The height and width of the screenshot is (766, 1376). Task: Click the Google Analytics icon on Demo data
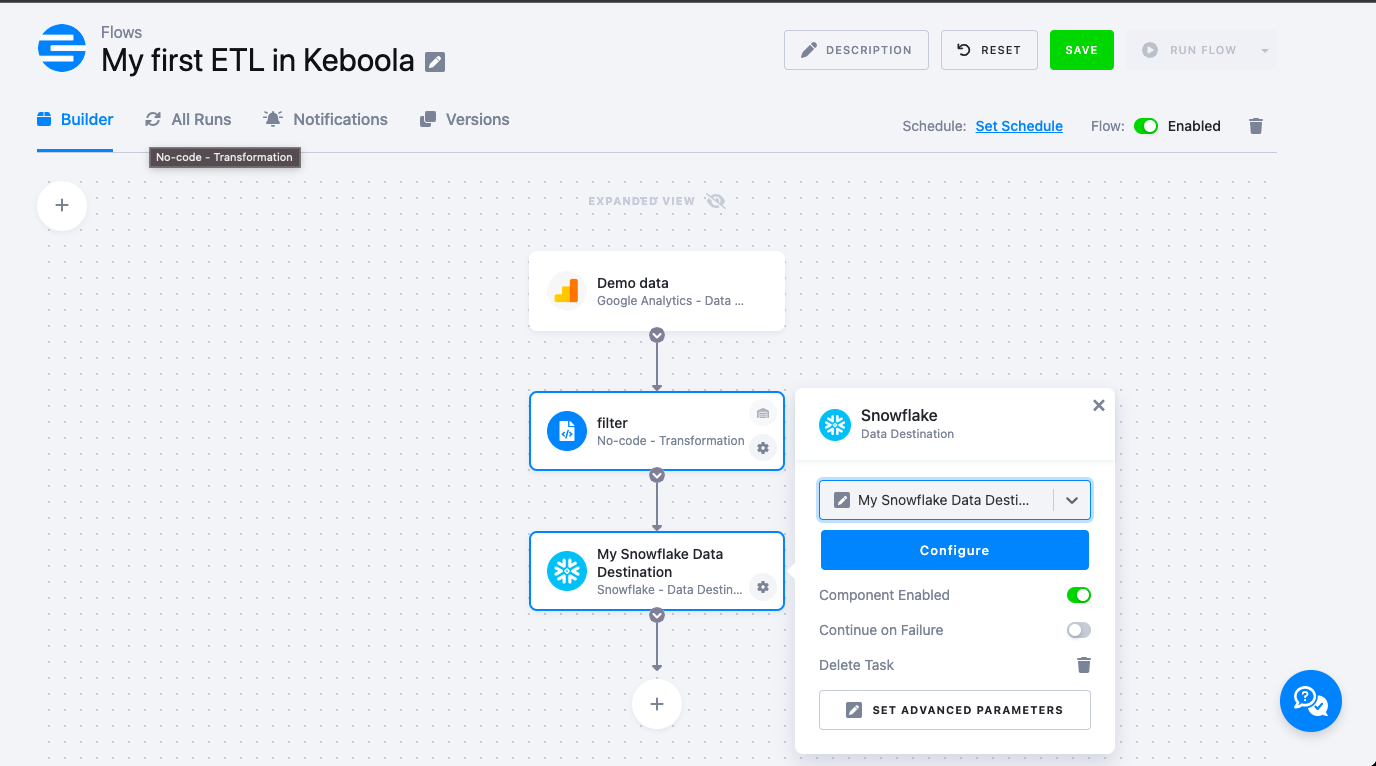coord(566,291)
